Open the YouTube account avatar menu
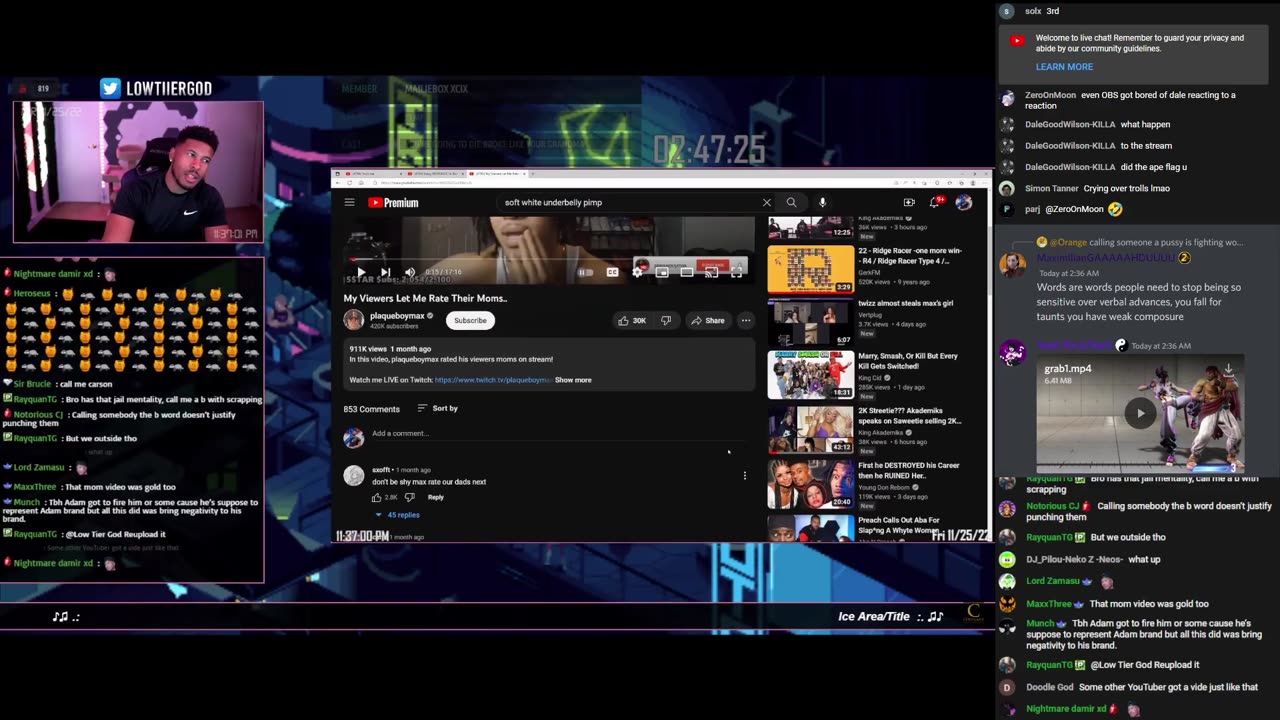Image resolution: width=1280 pixels, height=720 pixels. [x=963, y=202]
